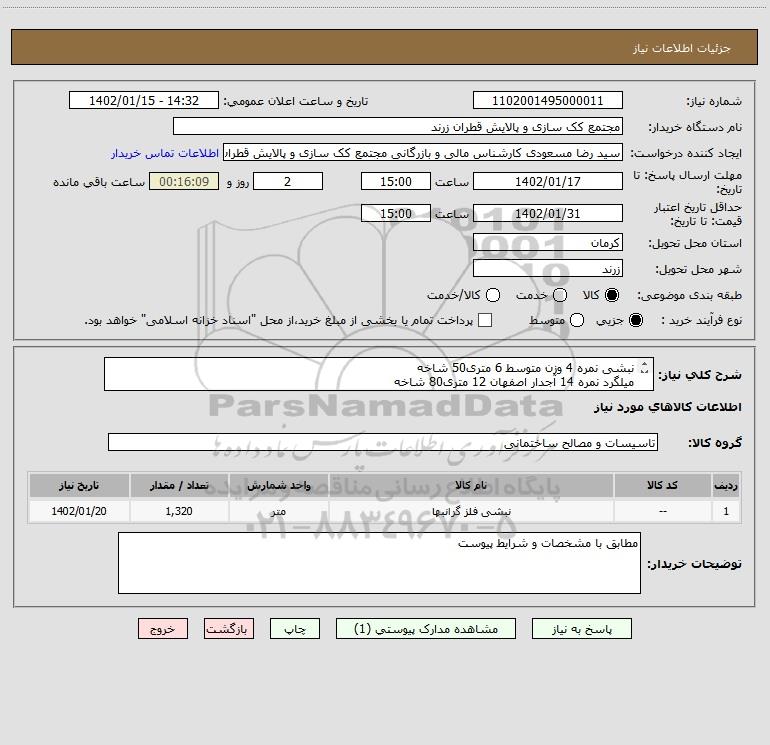This screenshot has width=770, height=745.
Task: Click تاریخ نیاز column header
Action: click(79, 485)
